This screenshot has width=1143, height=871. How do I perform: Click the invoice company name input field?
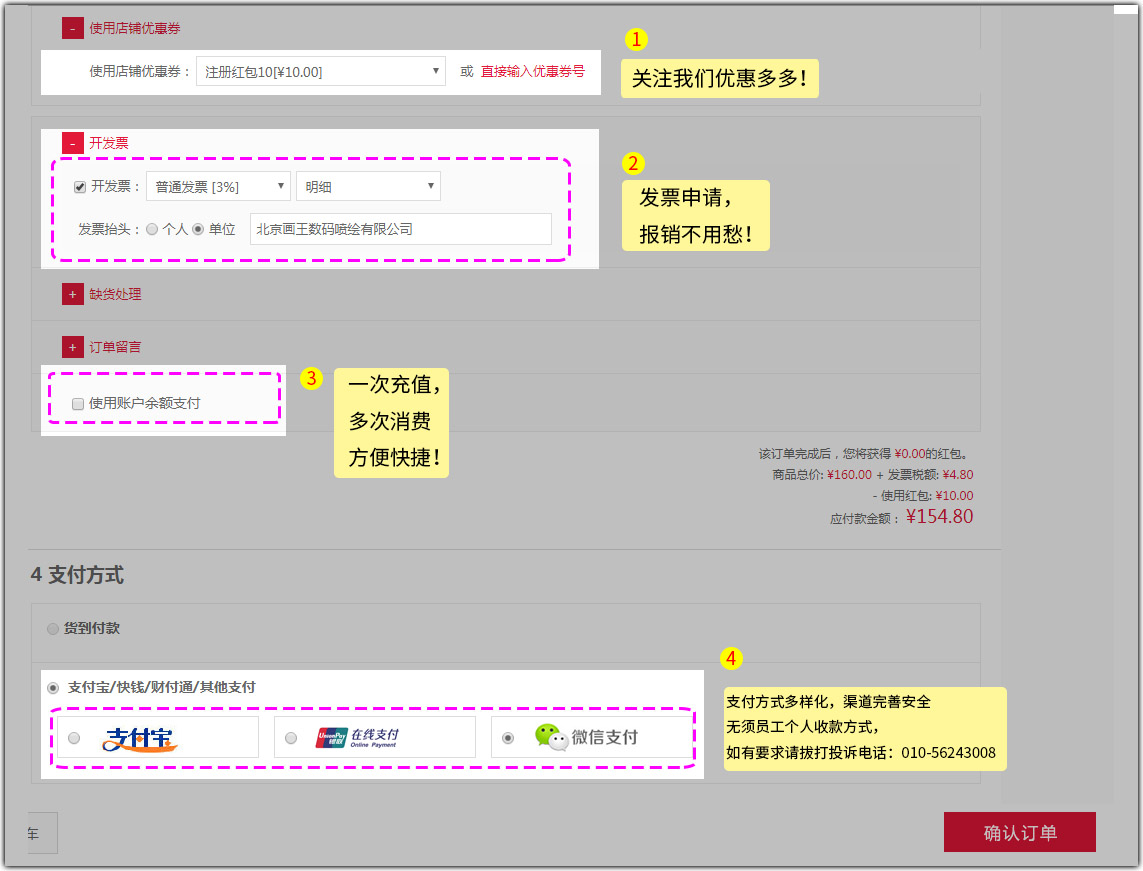[x=400, y=229]
